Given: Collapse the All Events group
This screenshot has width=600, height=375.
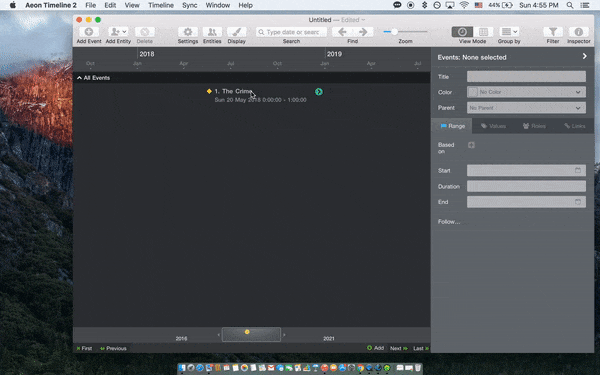Looking at the screenshot, I should tap(79, 78).
